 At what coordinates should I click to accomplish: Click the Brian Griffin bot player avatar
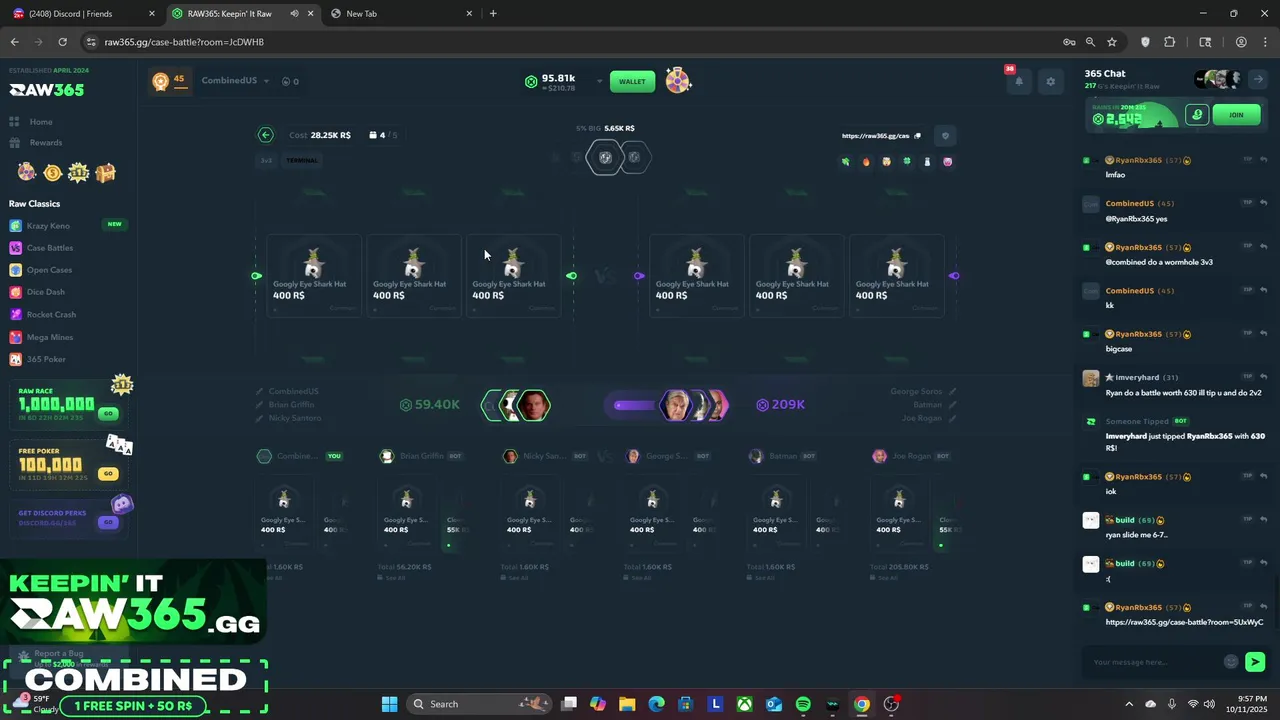tap(387, 456)
